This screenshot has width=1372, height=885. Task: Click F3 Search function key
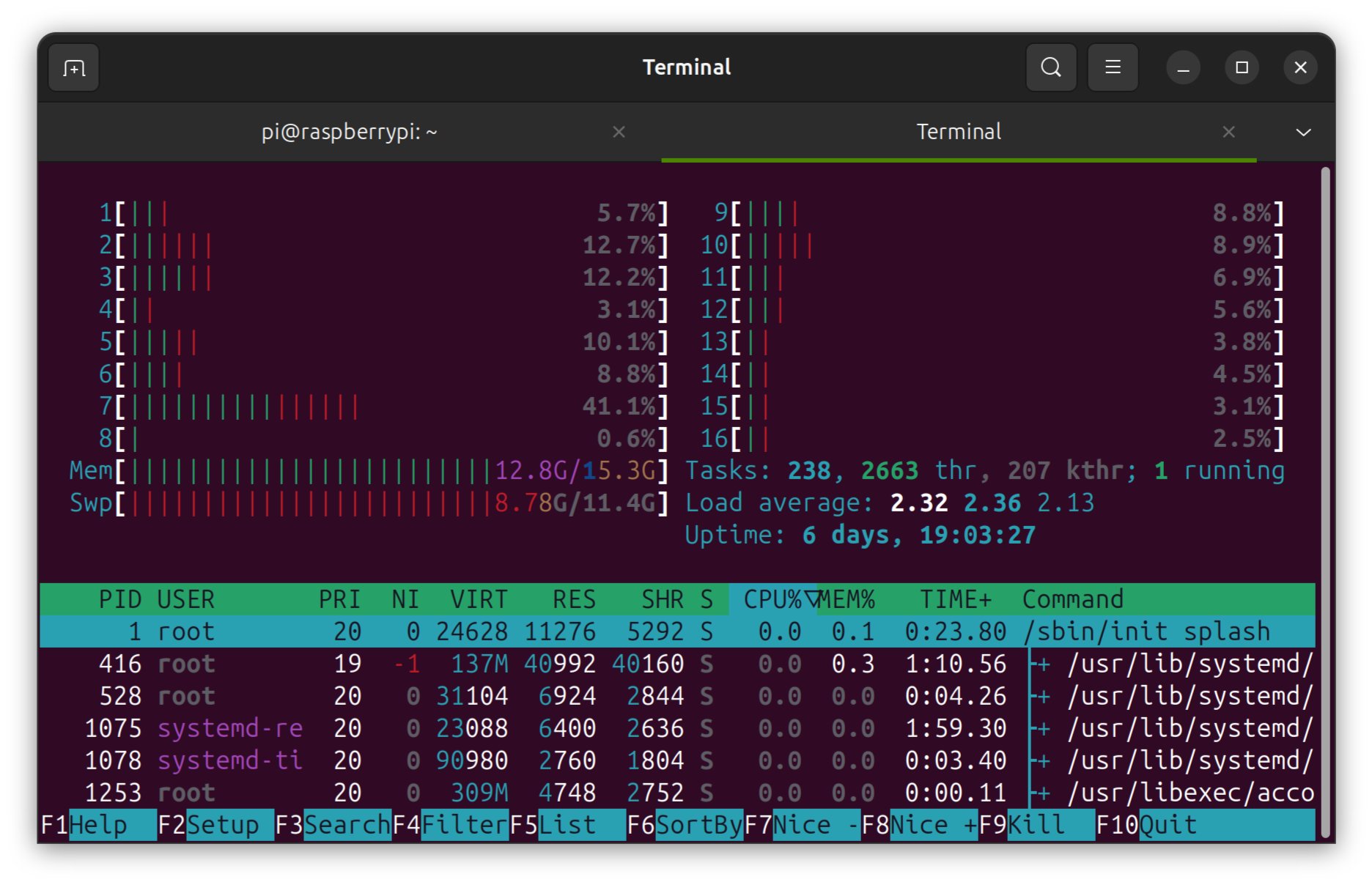(333, 825)
